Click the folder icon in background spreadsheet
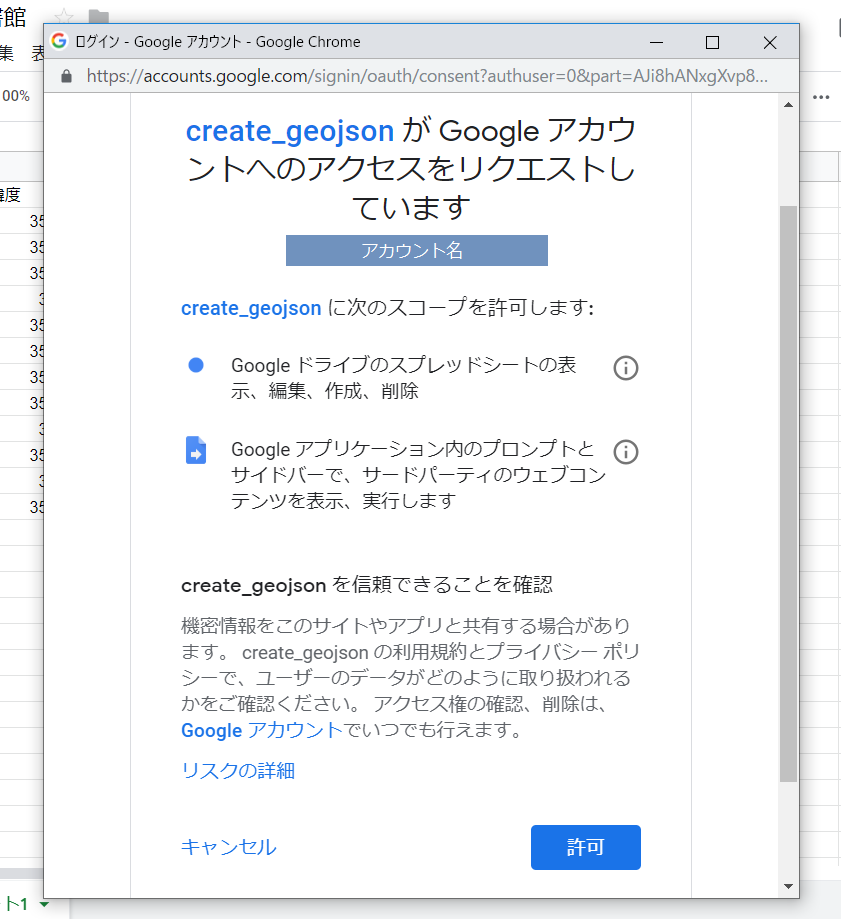 tap(99, 17)
